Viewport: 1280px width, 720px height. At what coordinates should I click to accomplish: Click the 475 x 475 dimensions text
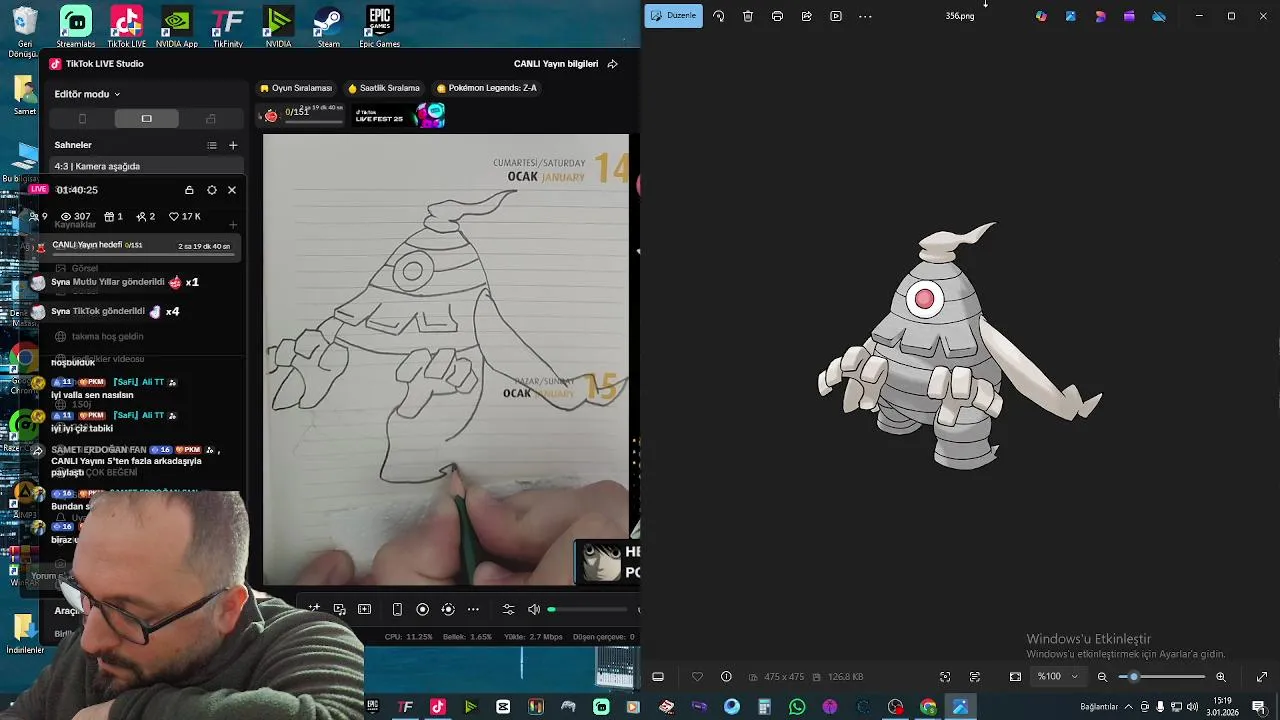[784, 677]
